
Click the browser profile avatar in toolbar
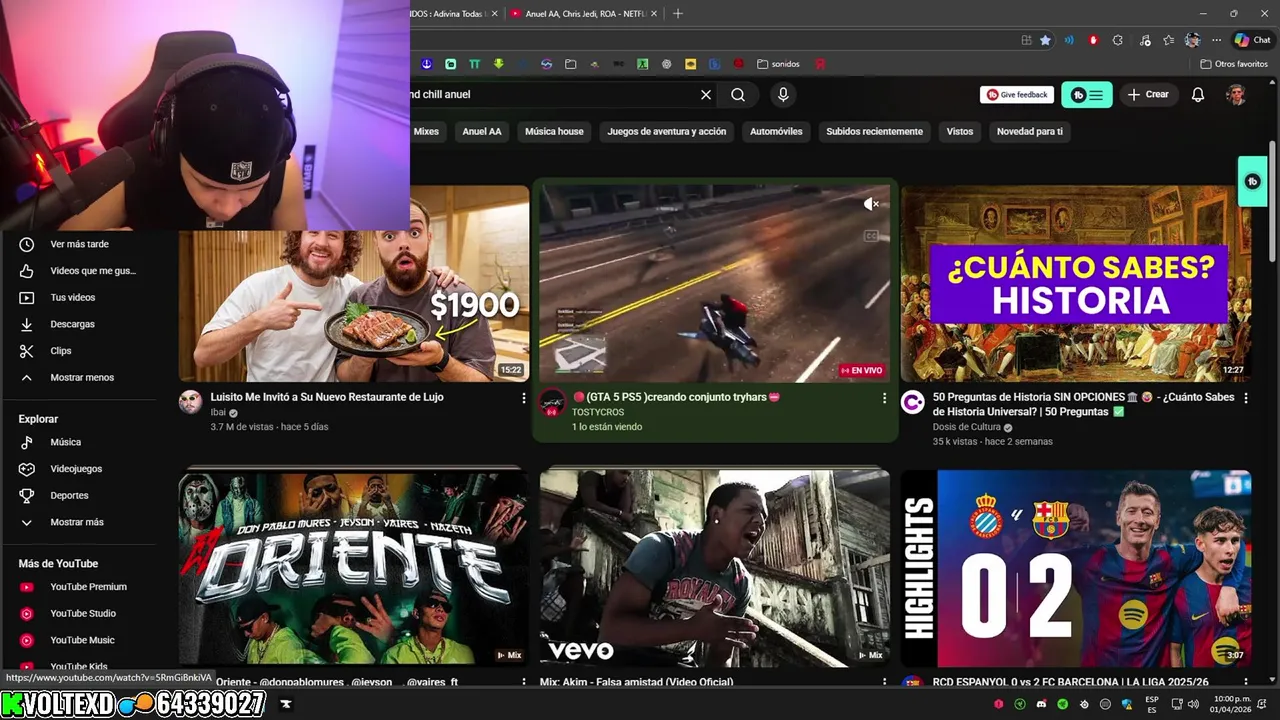point(1192,40)
